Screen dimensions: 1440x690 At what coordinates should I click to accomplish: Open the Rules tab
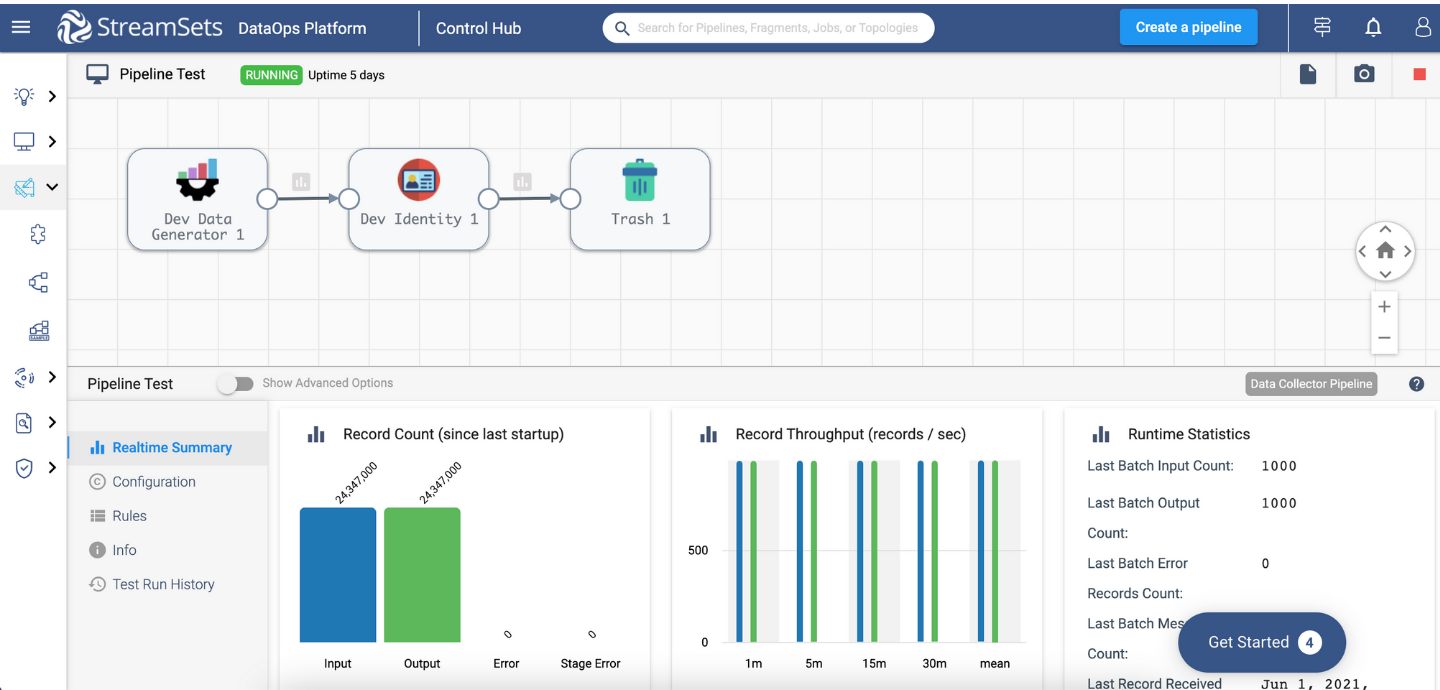point(129,516)
